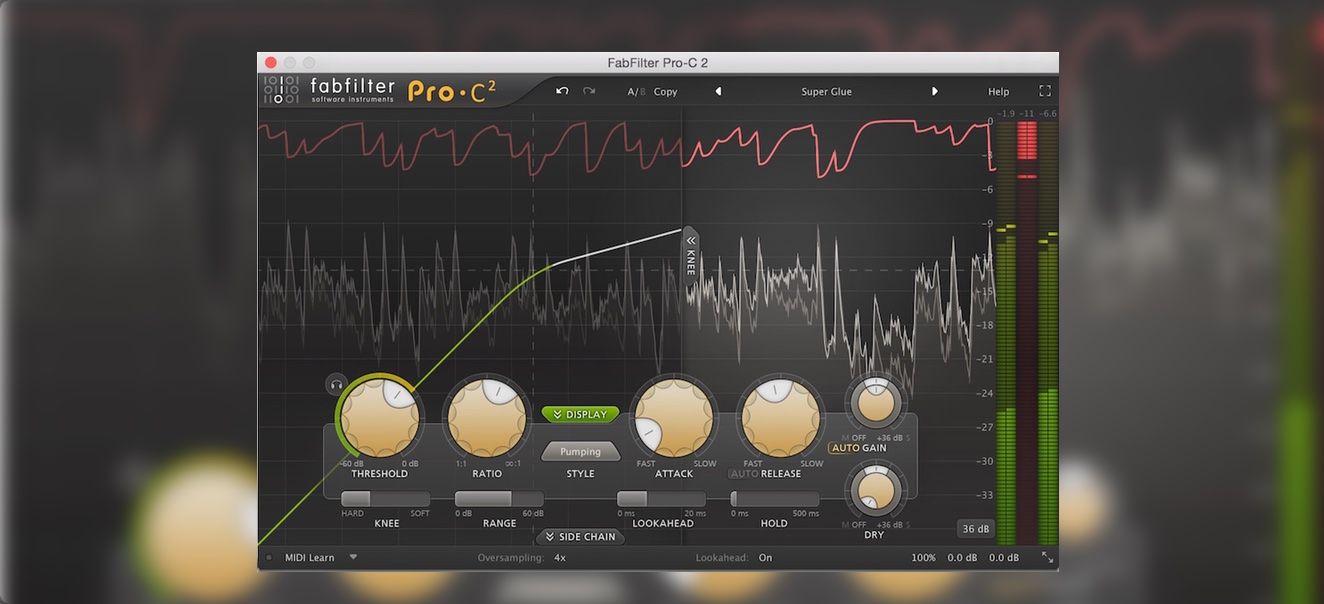The width and height of the screenshot is (1324, 604).
Task: Toggle the A/B compare button
Action: (636, 92)
